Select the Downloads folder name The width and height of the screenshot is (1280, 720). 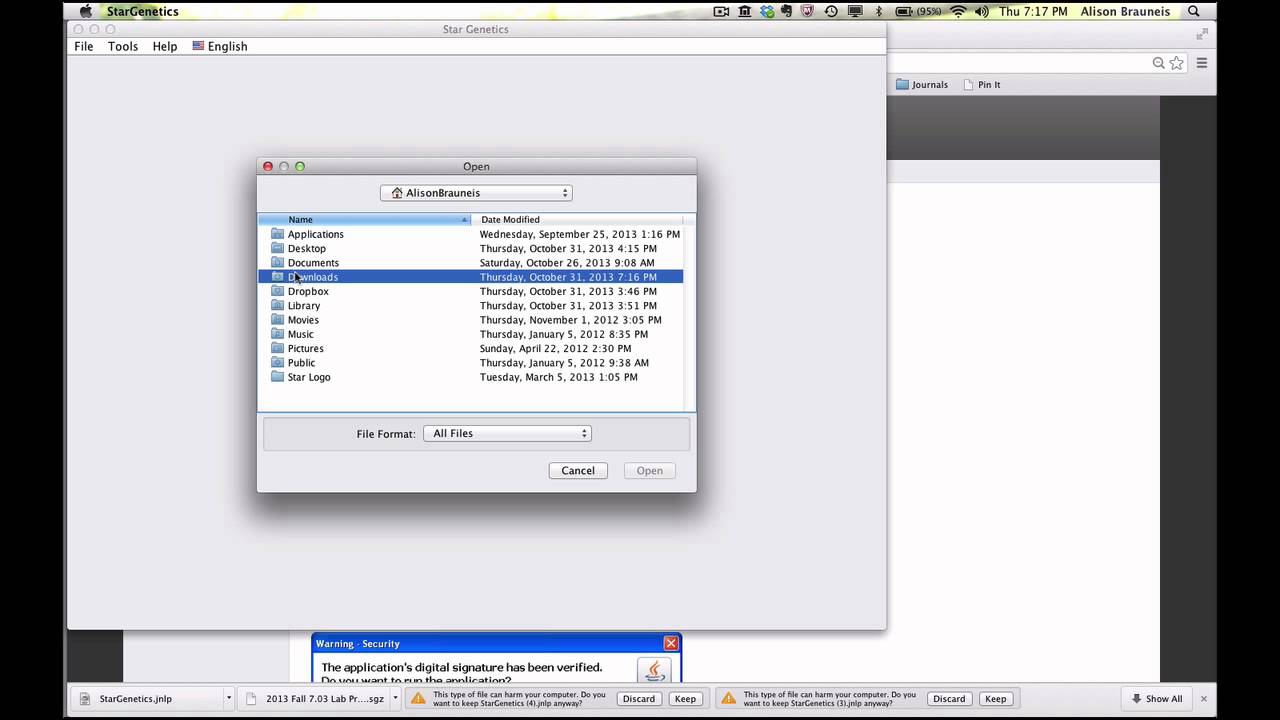[x=313, y=277]
